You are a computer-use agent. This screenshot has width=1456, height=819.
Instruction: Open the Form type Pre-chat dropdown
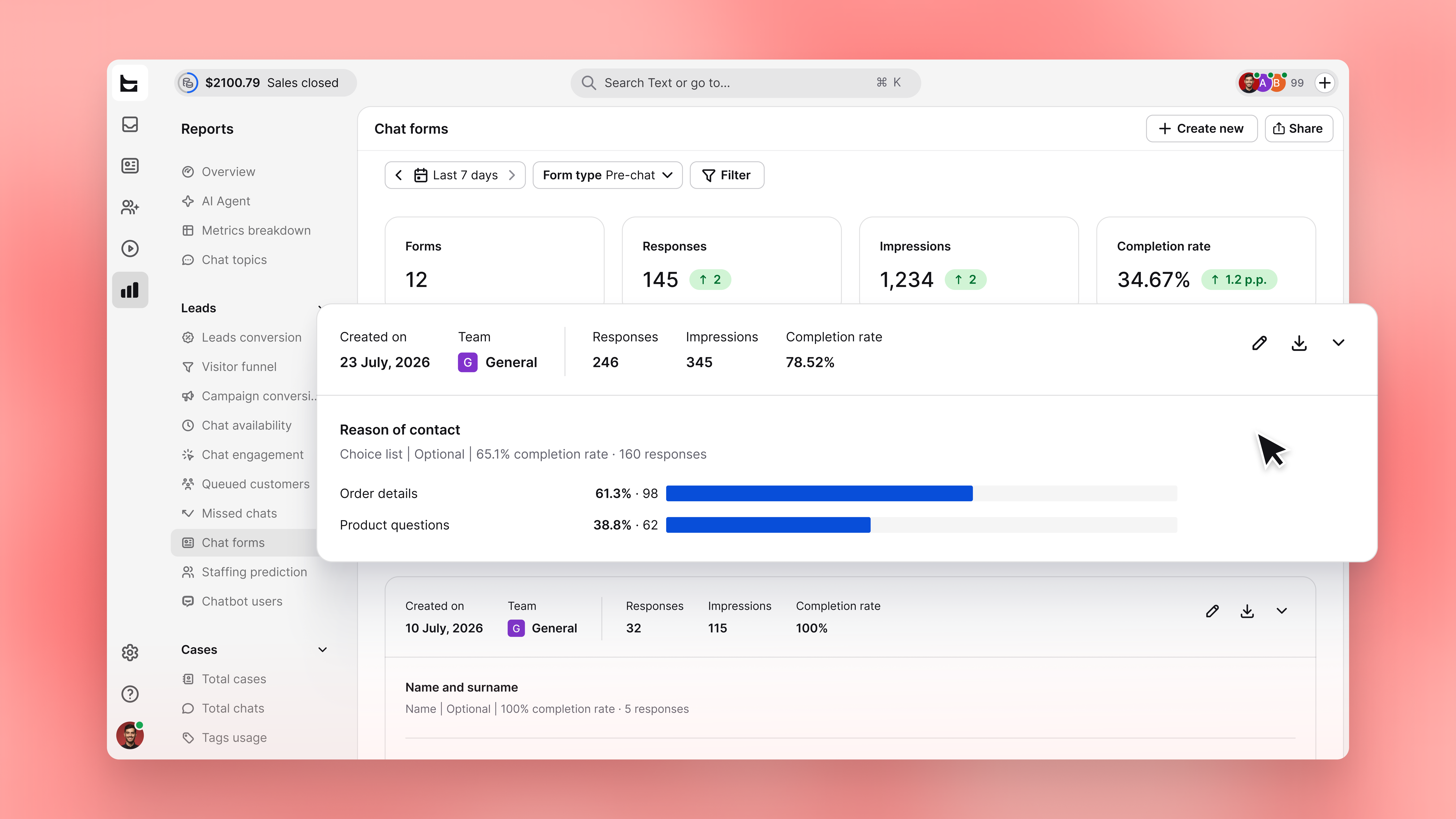(608, 175)
